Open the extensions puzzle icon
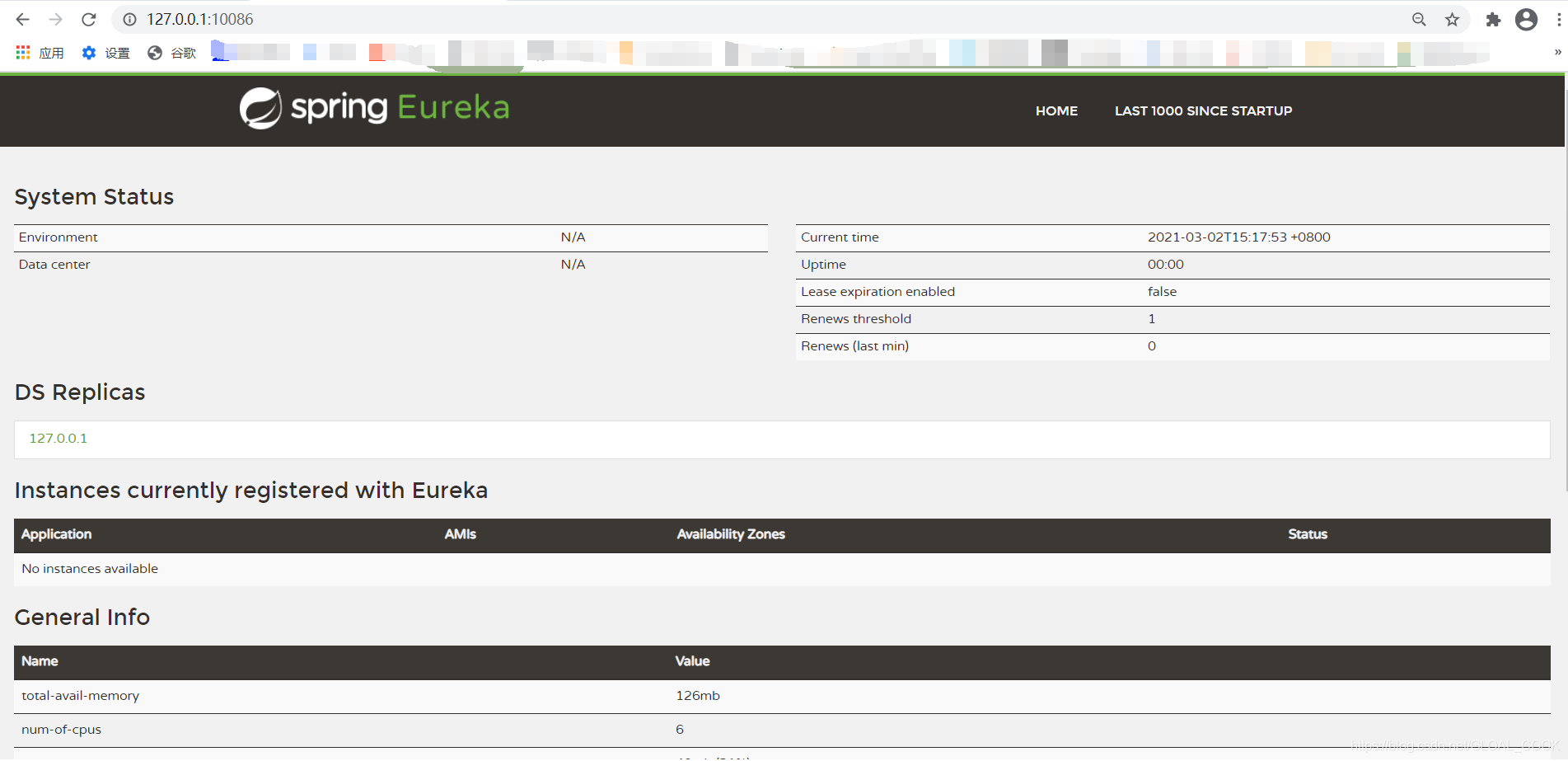1568x761 pixels. point(1493,19)
